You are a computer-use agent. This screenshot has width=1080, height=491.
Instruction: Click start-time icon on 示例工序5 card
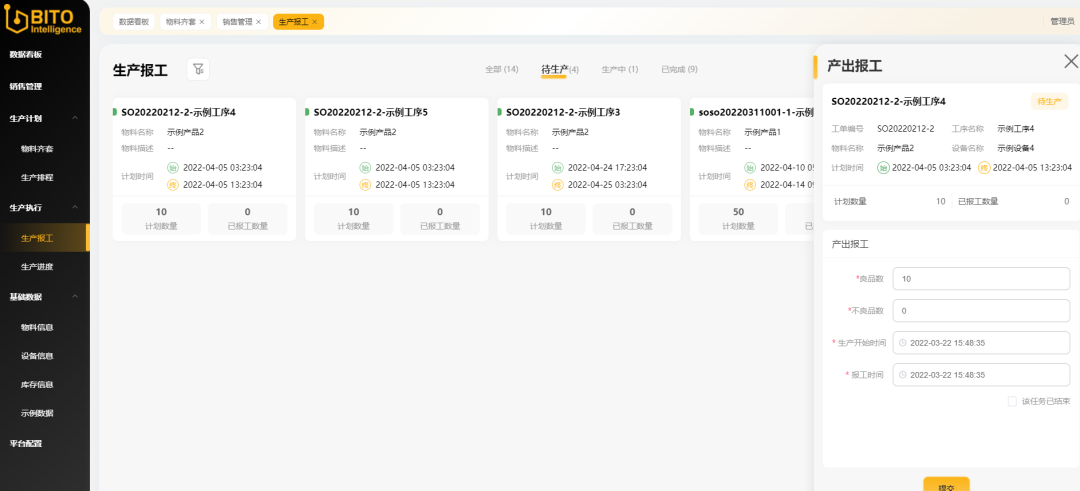366,167
